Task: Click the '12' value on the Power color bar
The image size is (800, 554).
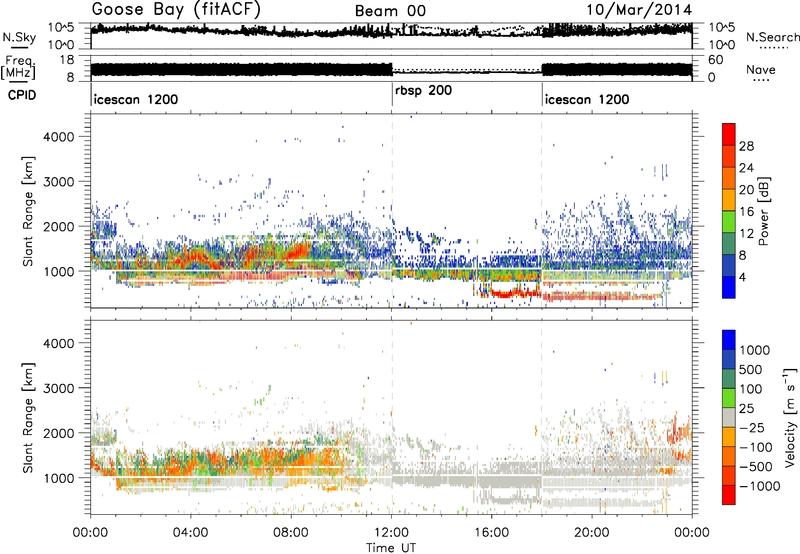Action: pos(746,233)
